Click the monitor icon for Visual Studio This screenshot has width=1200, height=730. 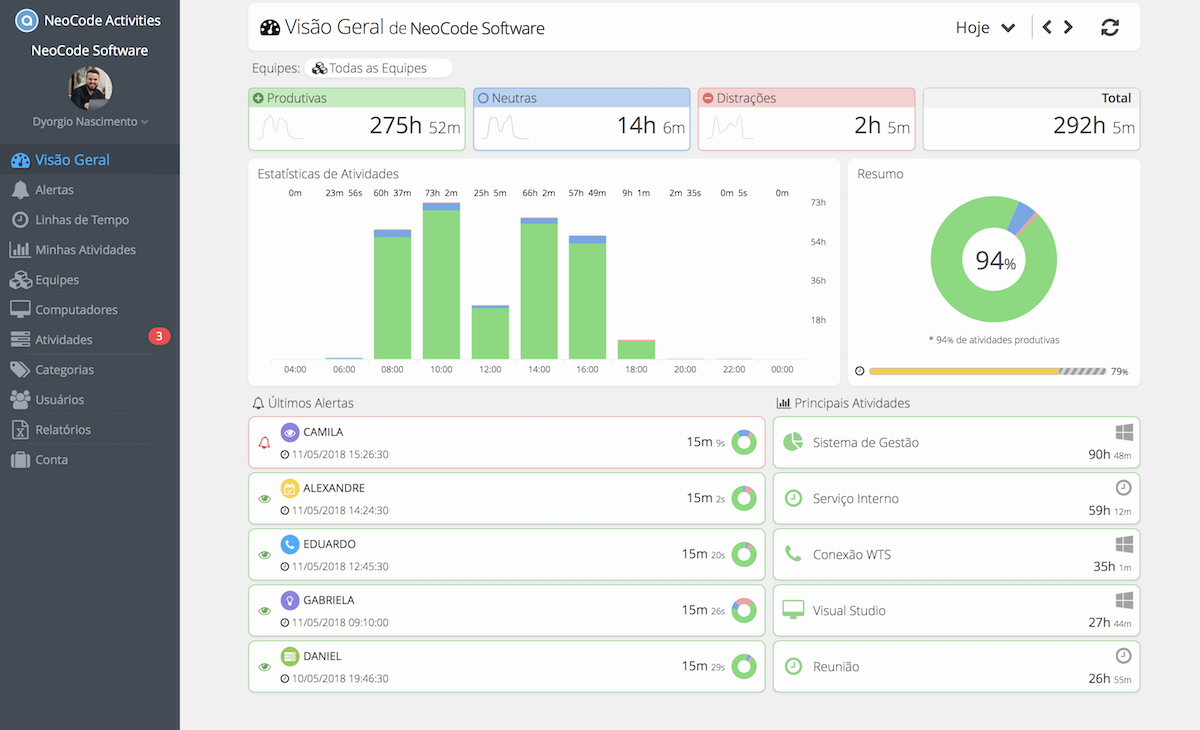point(793,610)
